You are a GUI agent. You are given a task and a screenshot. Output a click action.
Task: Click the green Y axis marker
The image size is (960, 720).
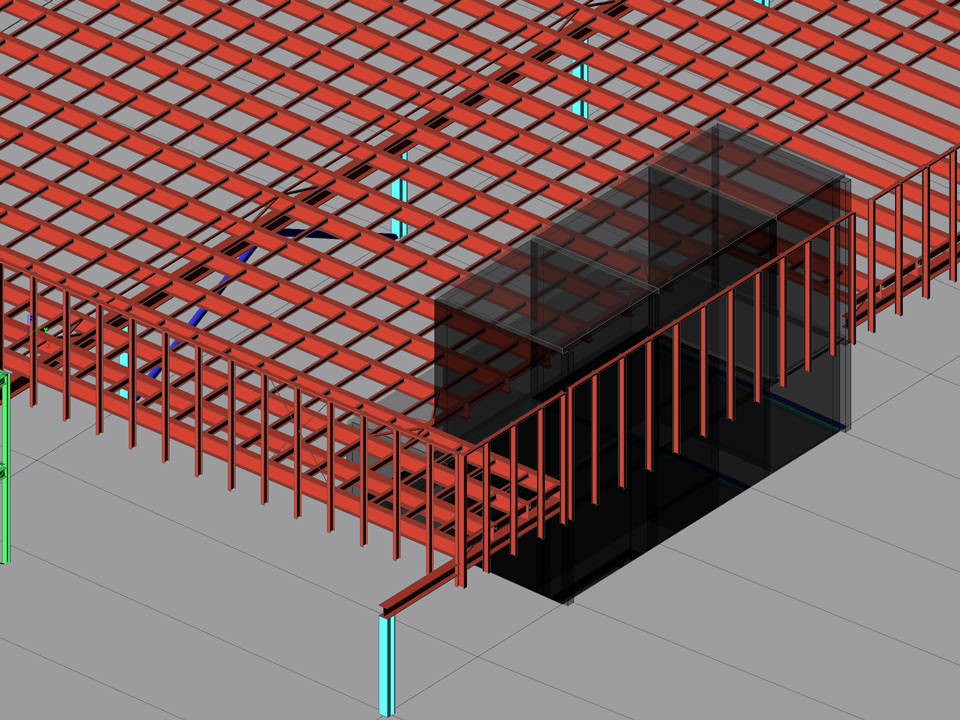coord(45,328)
